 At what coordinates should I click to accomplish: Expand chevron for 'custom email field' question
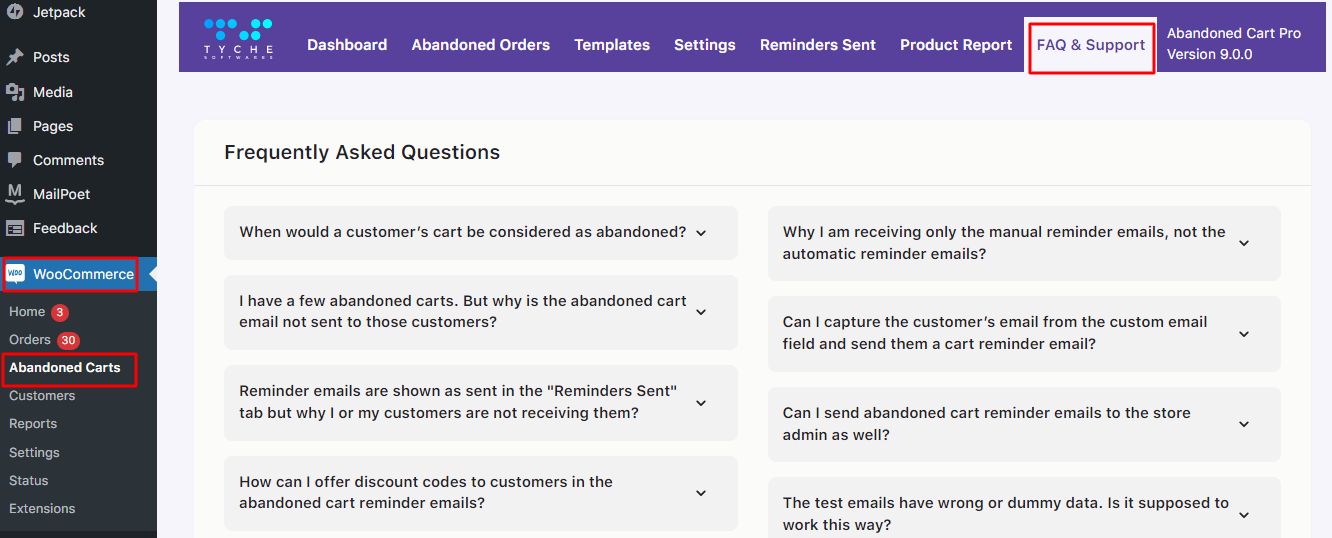[x=1244, y=334]
